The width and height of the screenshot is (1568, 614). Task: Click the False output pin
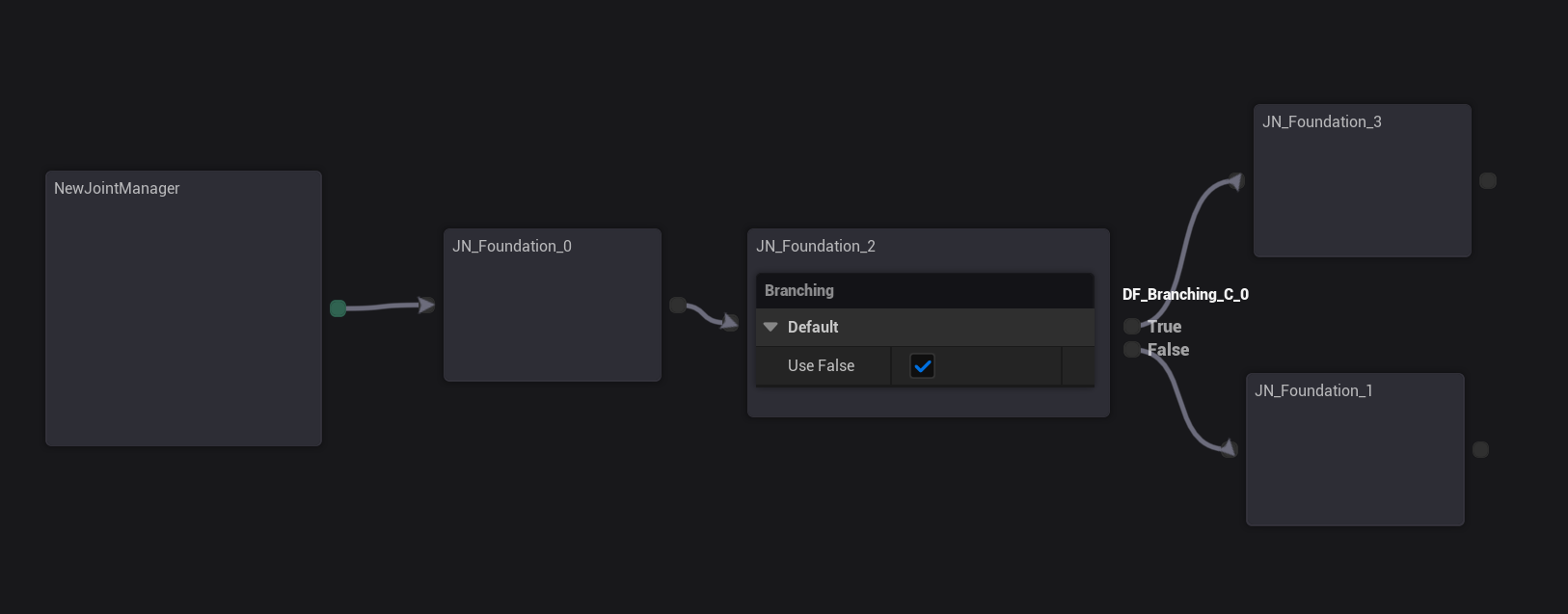coord(1131,350)
